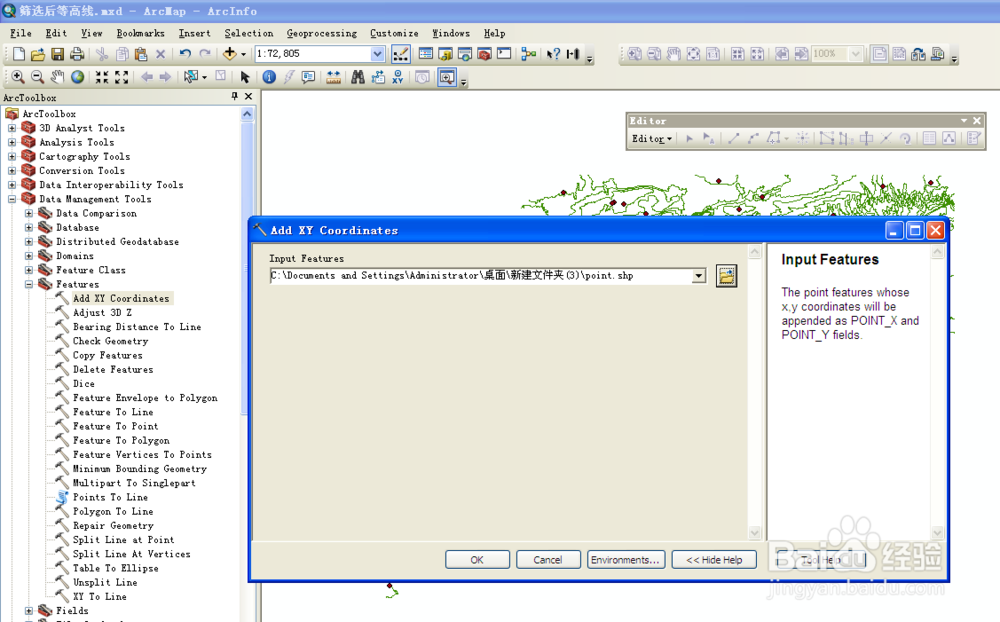Activate the Select Elements arrow tool
The width and height of the screenshot is (1000, 622).
[245, 77]
